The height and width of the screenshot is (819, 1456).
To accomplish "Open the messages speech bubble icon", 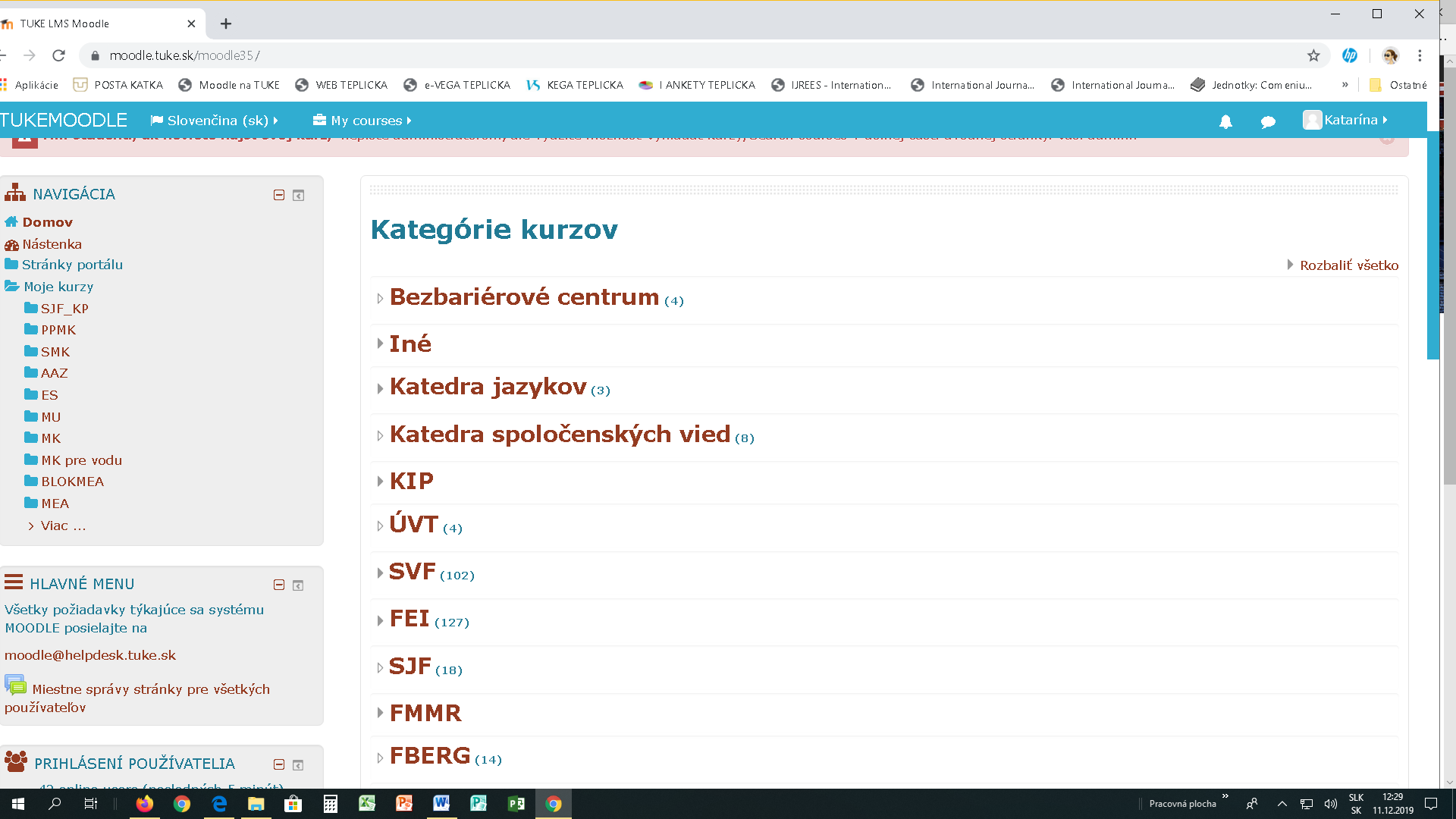I will [1268, 121].
